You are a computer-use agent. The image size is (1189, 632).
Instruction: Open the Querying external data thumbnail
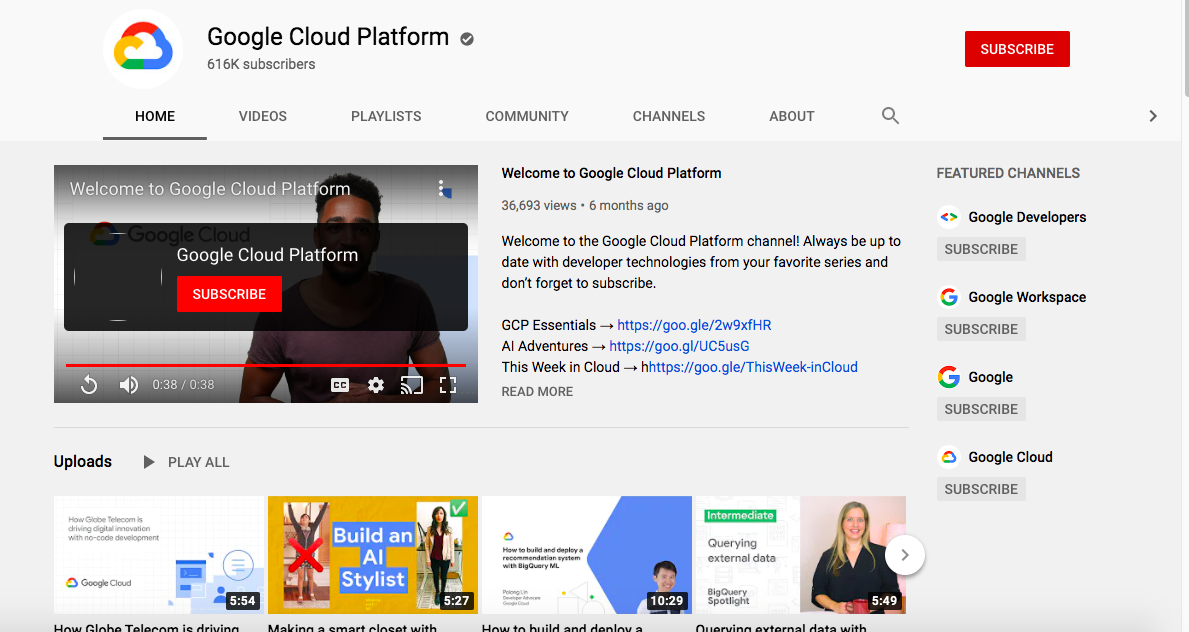[800, 555]
